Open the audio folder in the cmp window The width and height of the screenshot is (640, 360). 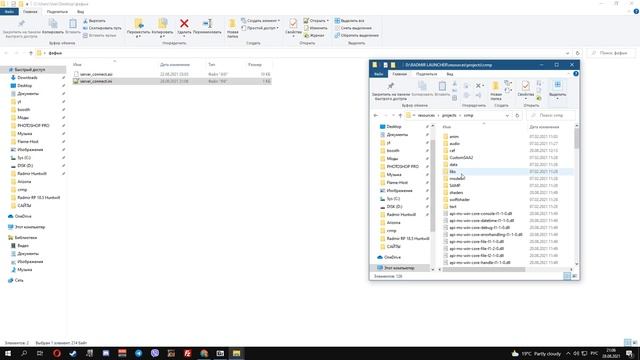coord(454,144)
